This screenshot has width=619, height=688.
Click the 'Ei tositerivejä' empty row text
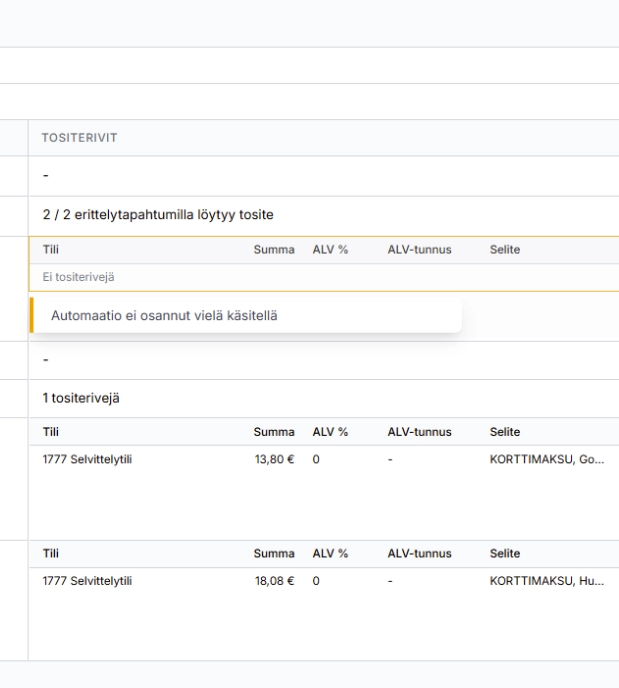pyautogui.click(x=73, y=278)
